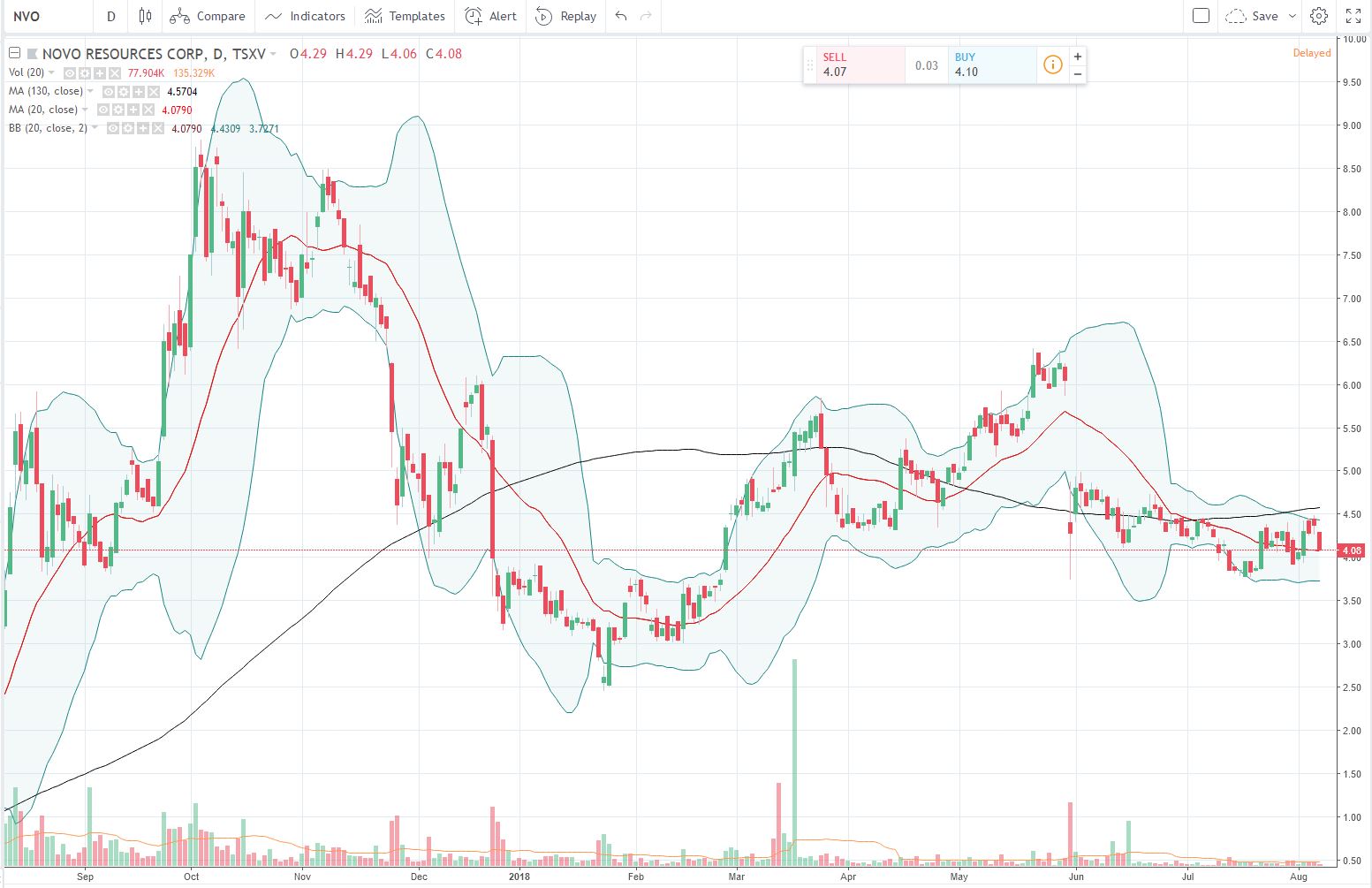The width and height of the screenshot is (1372, 888).
Task: Hide the BB (20, close, 2) bands
Action: (115, 128)
